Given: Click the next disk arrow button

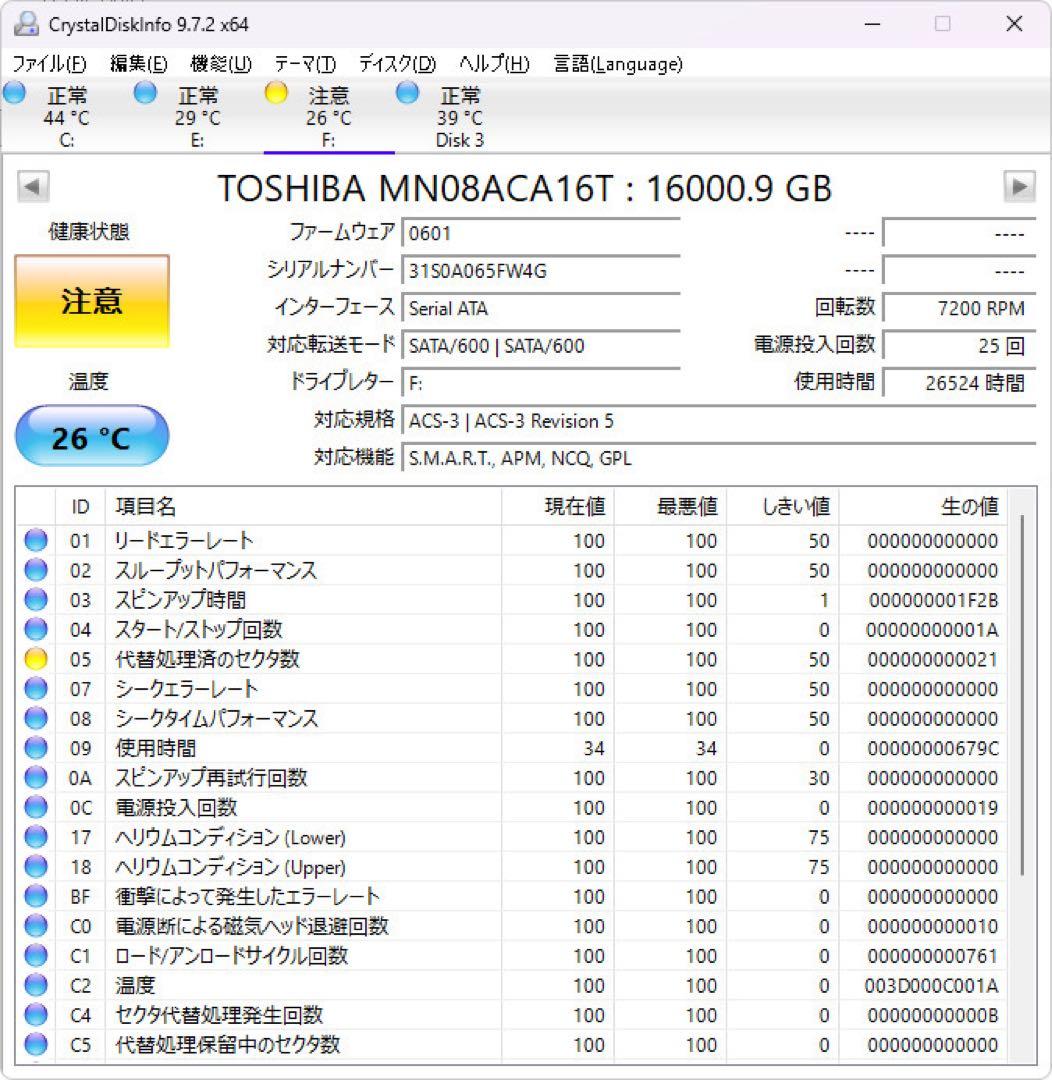Looking at the screenshot, I should pos(1019,187).
